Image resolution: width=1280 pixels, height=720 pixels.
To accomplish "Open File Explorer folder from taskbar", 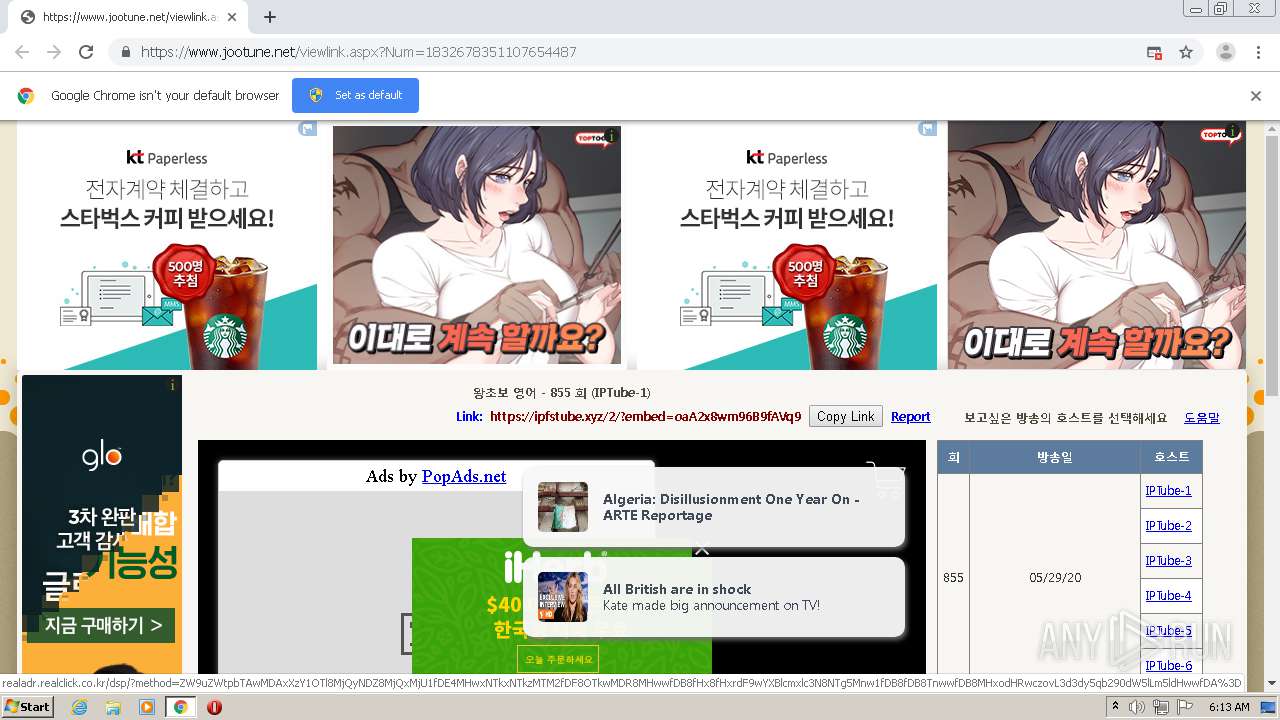I will 113,707.
